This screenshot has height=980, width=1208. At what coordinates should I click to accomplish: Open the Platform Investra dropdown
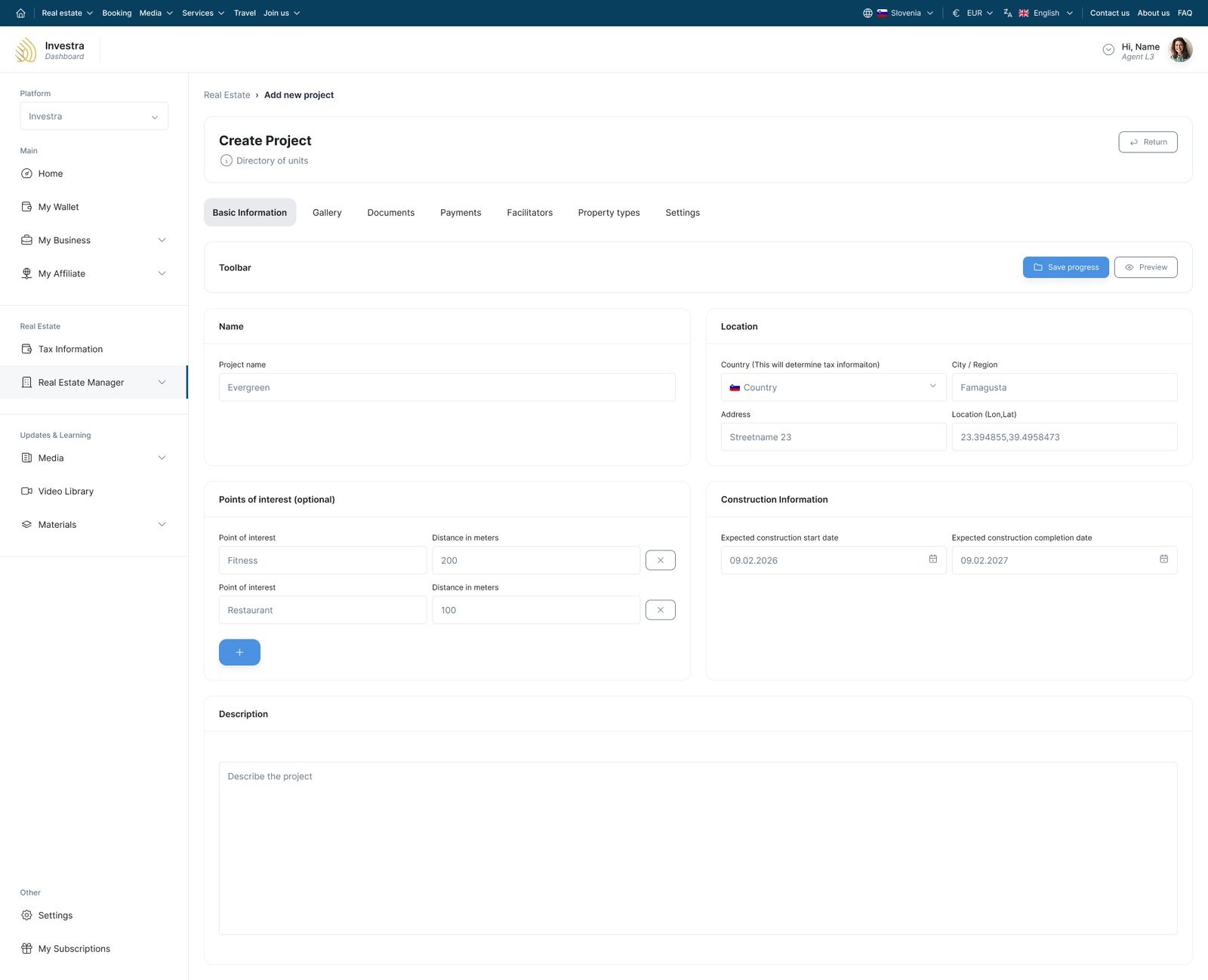tap(94, 116)
